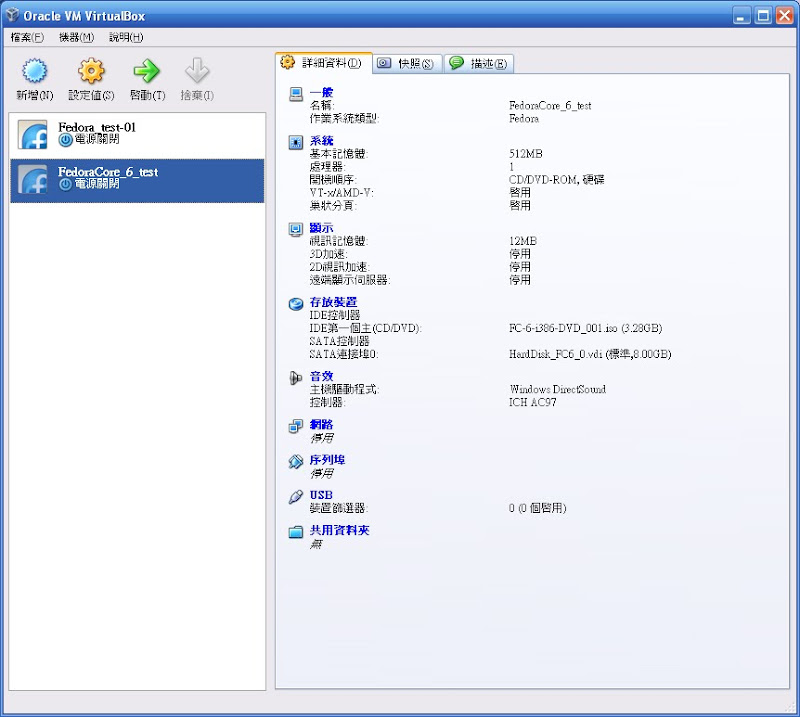Maximize the VirtualBox window
This screenshot has height=717, width=800.
[763, 15]
